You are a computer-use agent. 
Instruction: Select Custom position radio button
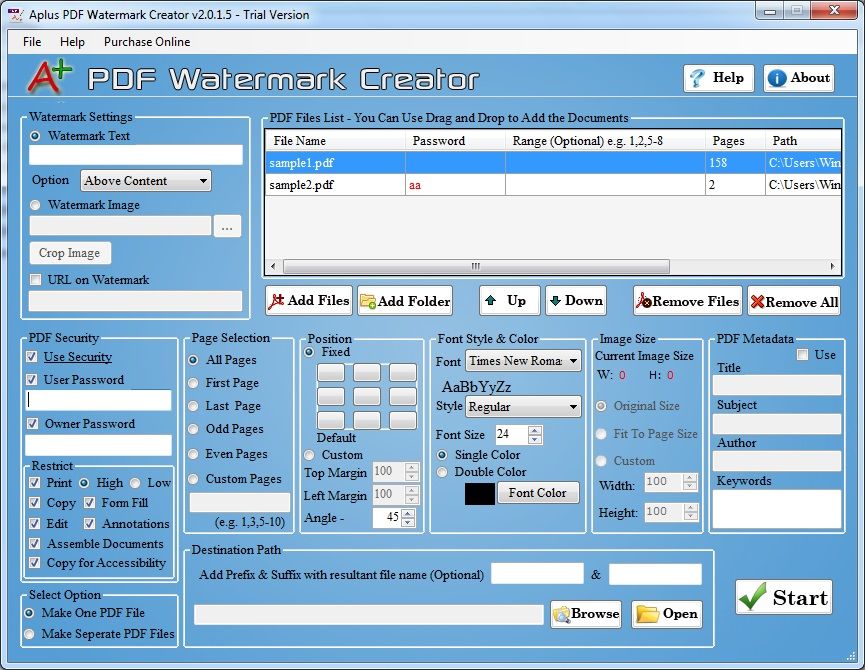(309, 455)
